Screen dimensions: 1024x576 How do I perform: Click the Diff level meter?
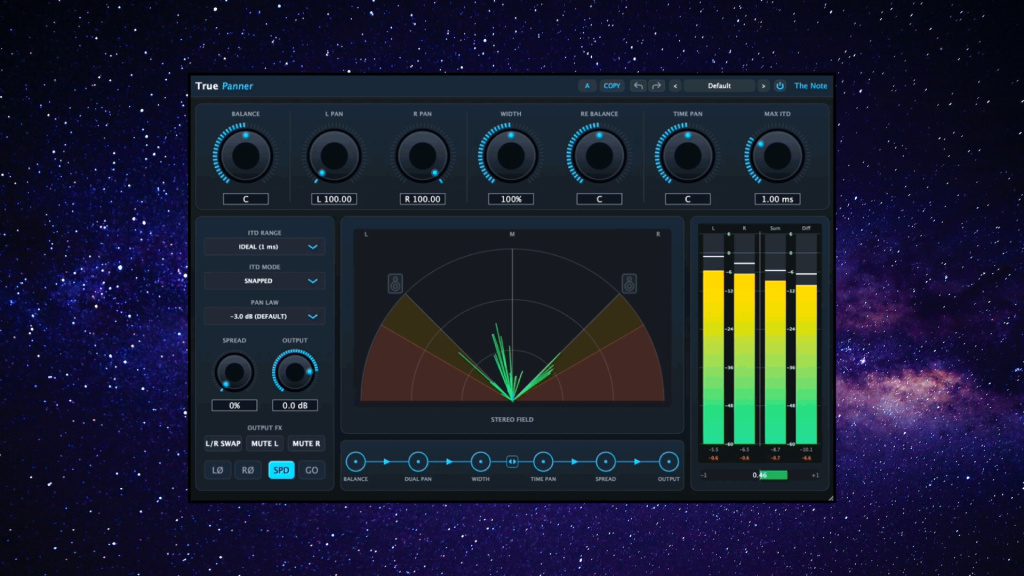pyautogui.click(x=807, y=338)
